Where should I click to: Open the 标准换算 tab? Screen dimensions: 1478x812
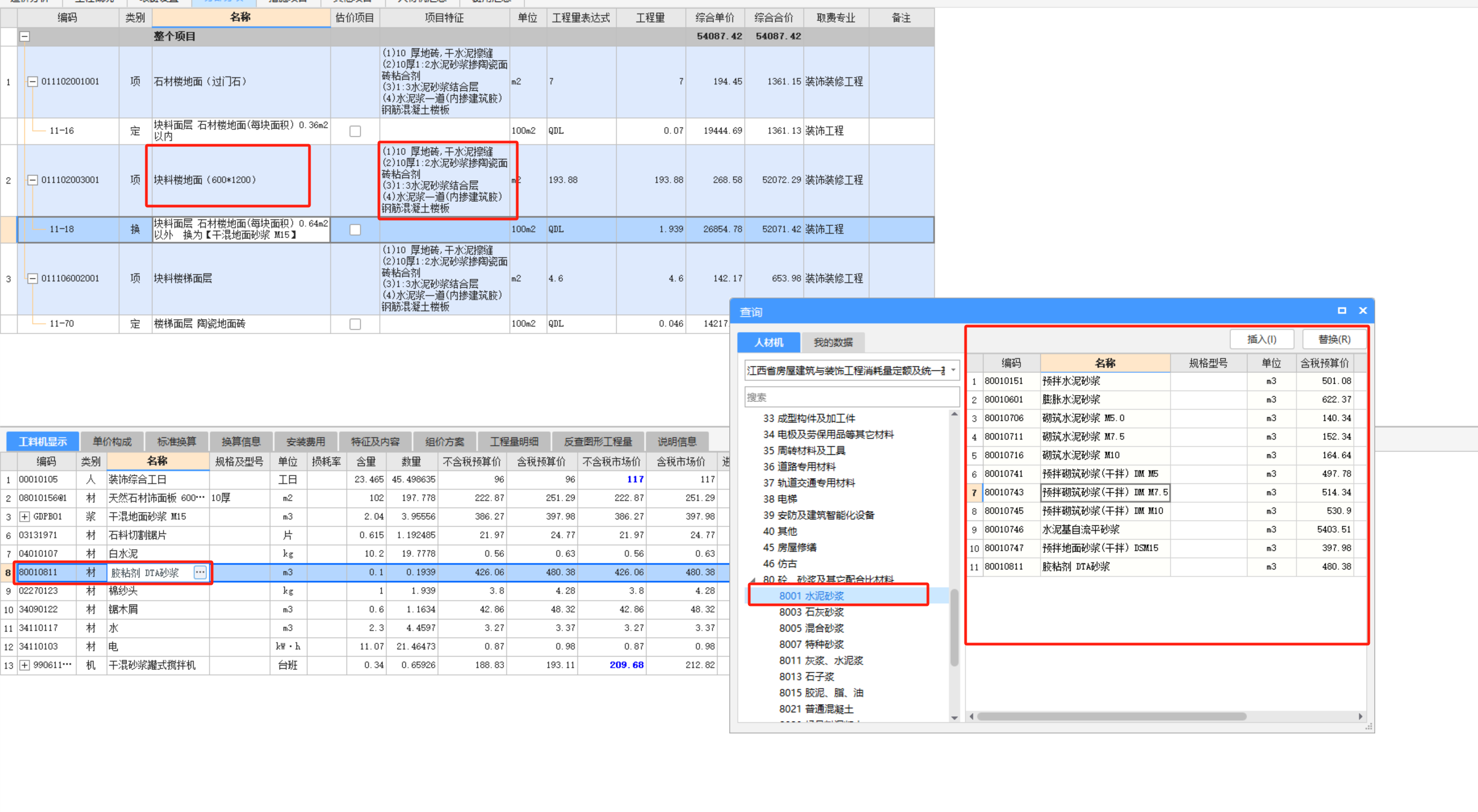coord(176,442)
